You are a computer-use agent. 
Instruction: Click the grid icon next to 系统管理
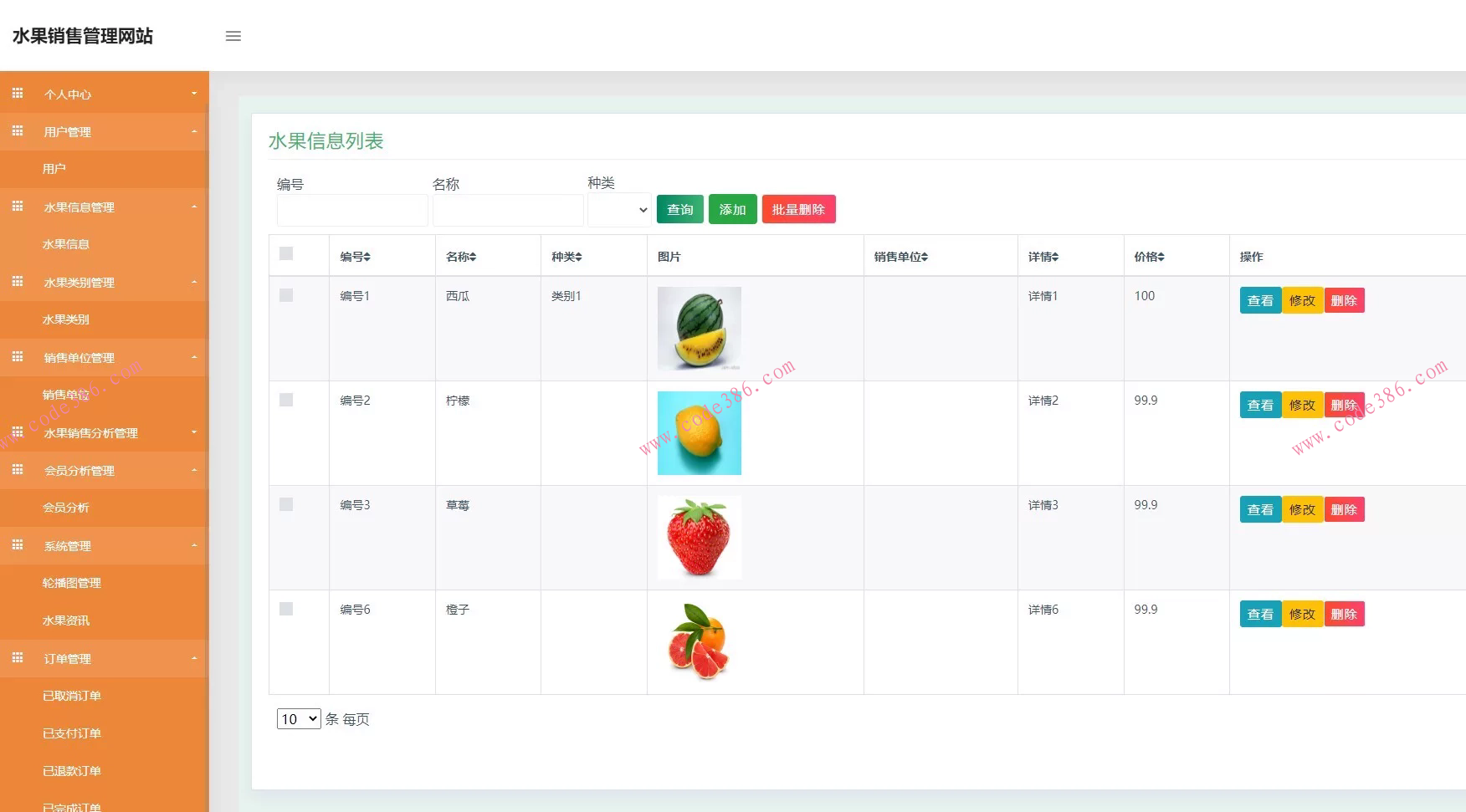18,544
